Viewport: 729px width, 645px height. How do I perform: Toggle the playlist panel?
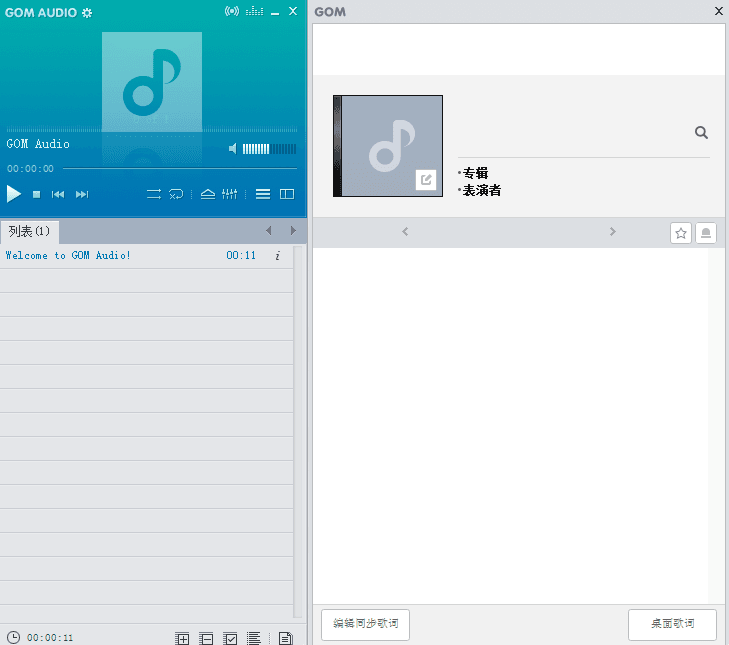263,194
